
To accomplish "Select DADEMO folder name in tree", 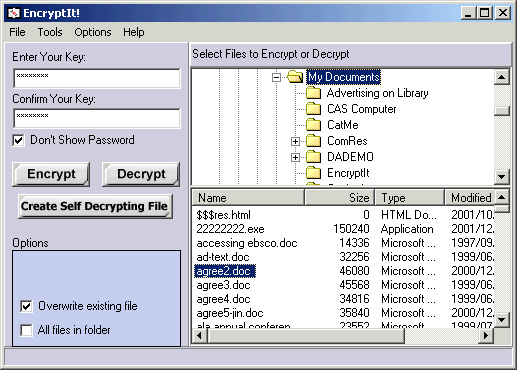I will (350, 157).
